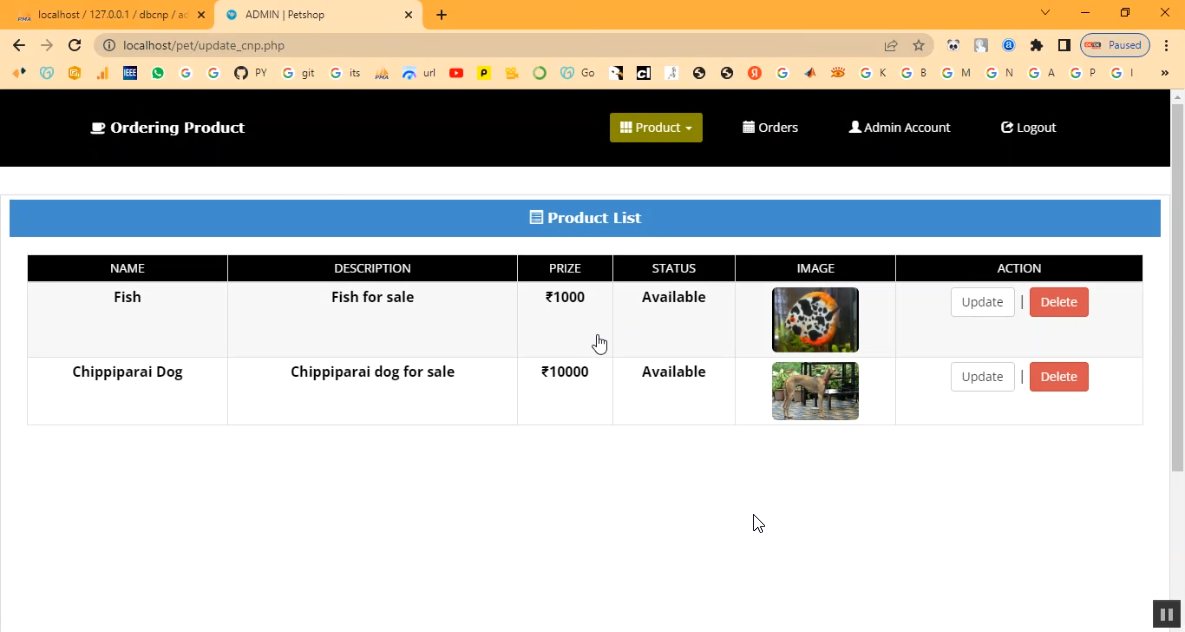Open the MATLAB bookmark icon
This screenshot has width=1185, height=632.
tap(810, 73)
